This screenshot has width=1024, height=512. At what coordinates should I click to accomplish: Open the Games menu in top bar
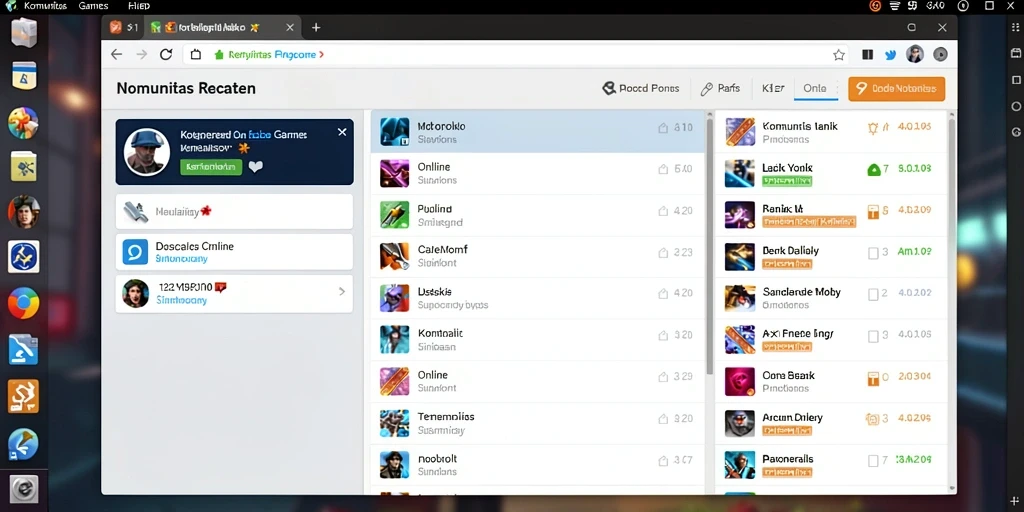point(93,6)
